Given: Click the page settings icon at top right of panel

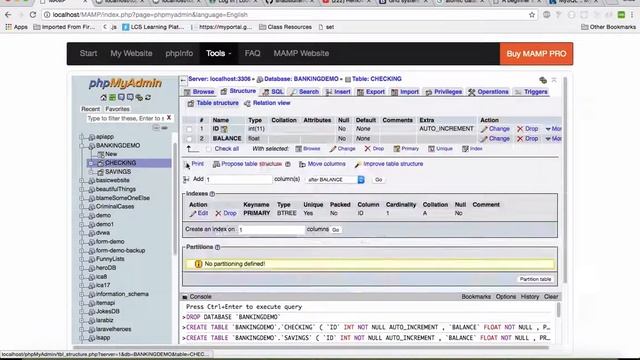Looking at the screenshot, I should (x=543, y=80).
